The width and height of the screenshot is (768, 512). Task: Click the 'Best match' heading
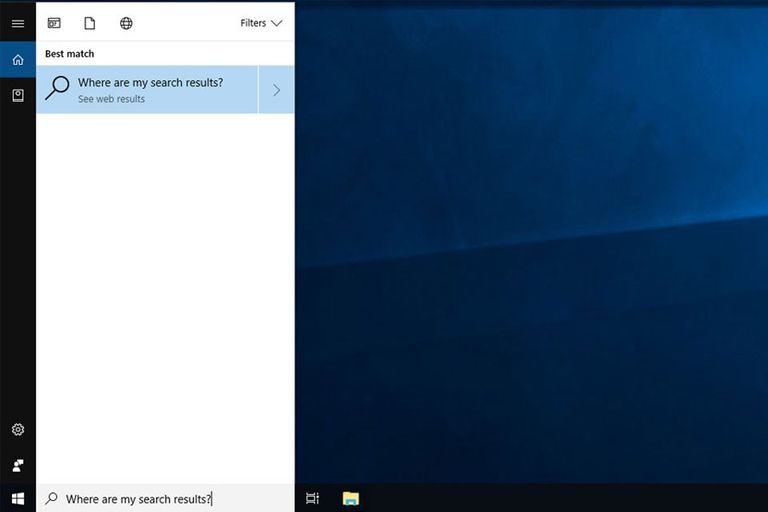70,54
